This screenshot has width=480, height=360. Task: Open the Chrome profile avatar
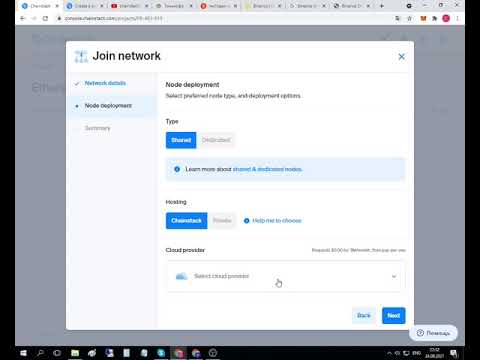click(x=446, y=18)
